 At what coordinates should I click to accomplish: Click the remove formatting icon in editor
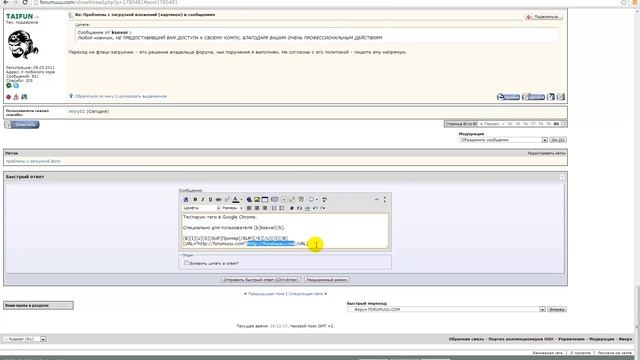(186, 200)
